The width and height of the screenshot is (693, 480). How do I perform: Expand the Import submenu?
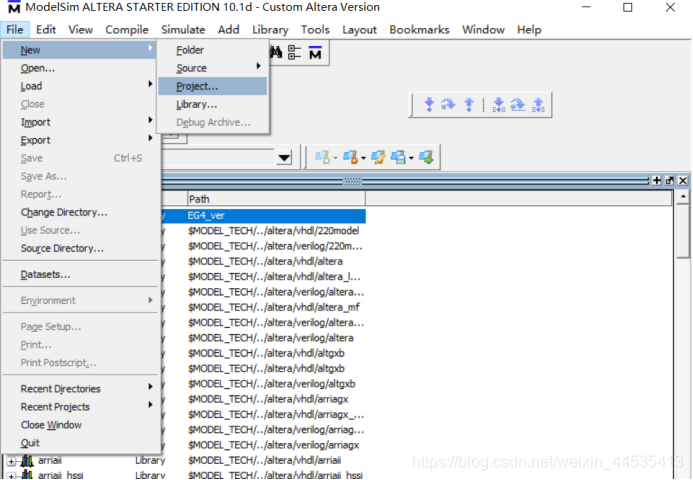[x=80, y=122]
